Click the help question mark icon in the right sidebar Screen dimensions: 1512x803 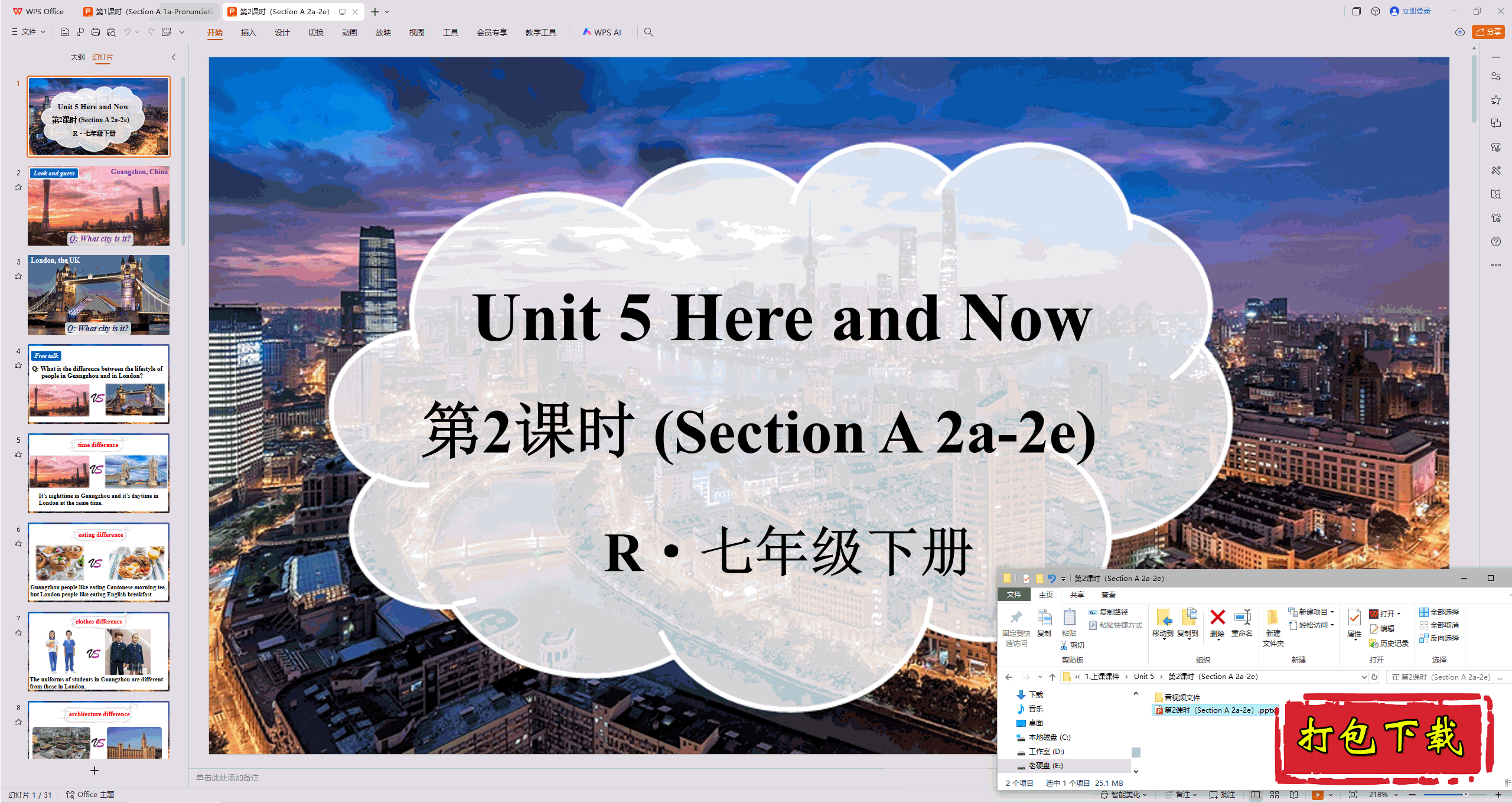[1496, 241]
